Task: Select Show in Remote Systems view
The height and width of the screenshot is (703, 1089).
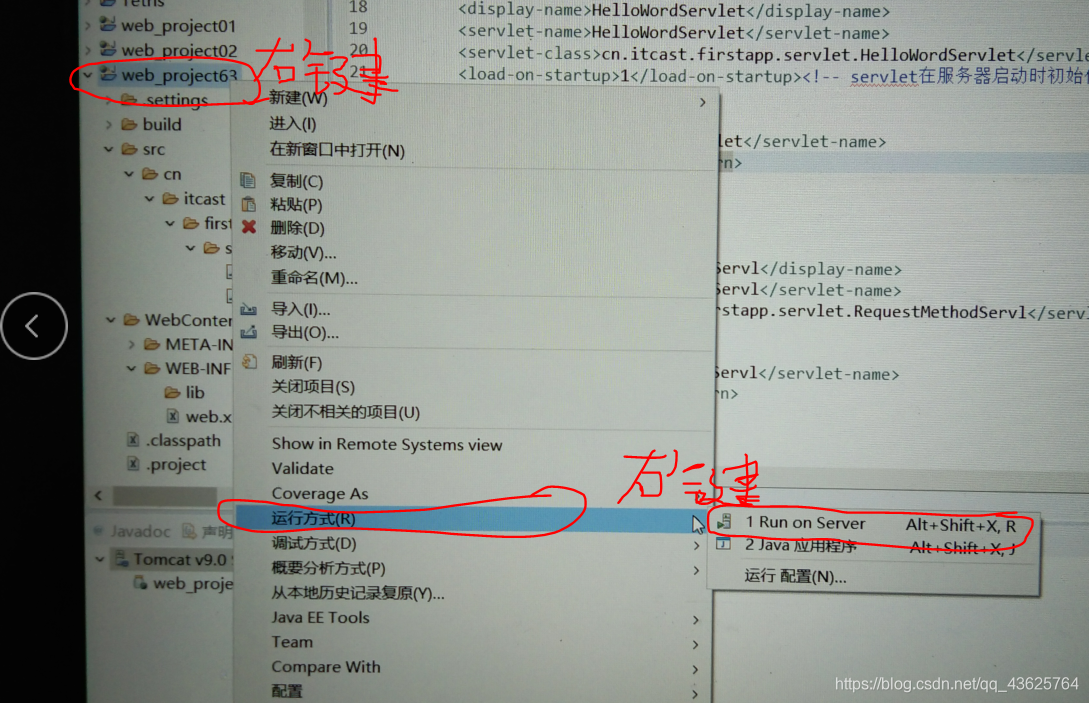Action: click(x=476, y=444)
